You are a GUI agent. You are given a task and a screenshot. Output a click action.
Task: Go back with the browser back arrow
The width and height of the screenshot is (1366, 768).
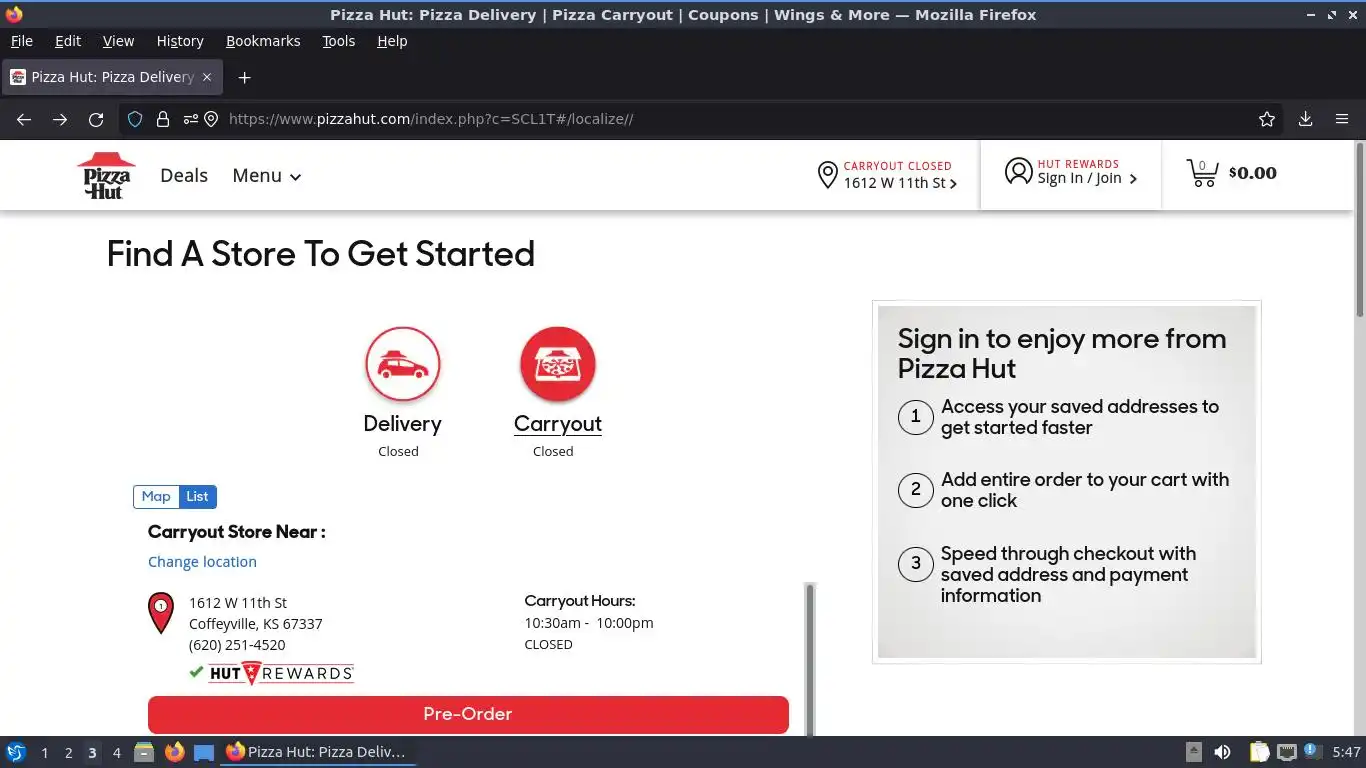tap(24, 119)
